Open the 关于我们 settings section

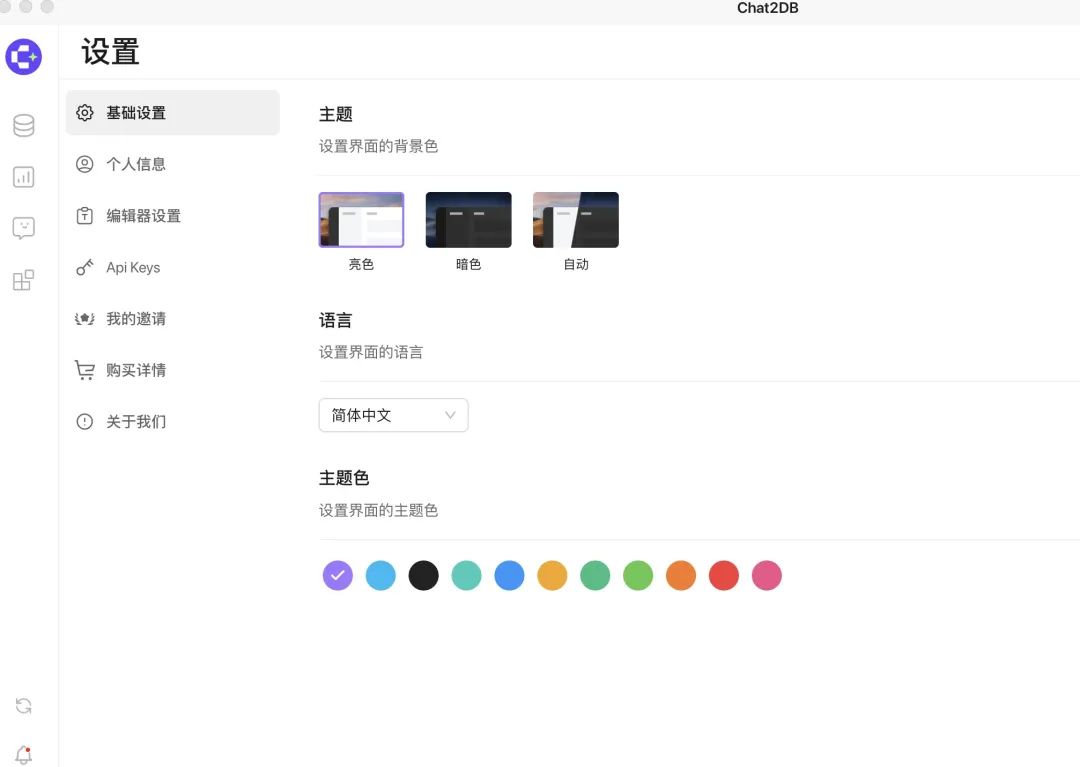(x=172, y=421)
